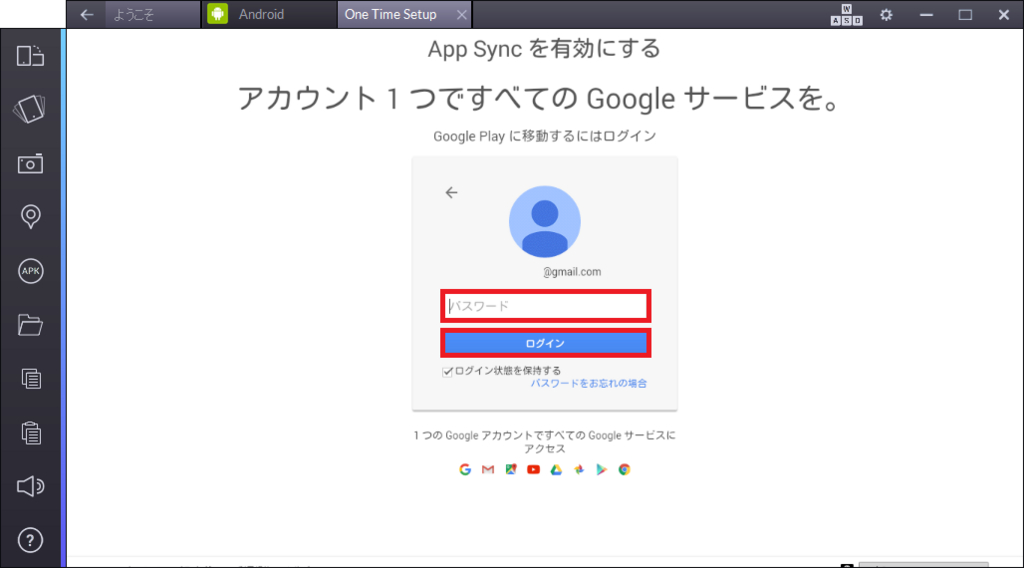This screenshot has width=1024, height=568.
Task: Open settings gear icon
Action: (x=886, y=14)
